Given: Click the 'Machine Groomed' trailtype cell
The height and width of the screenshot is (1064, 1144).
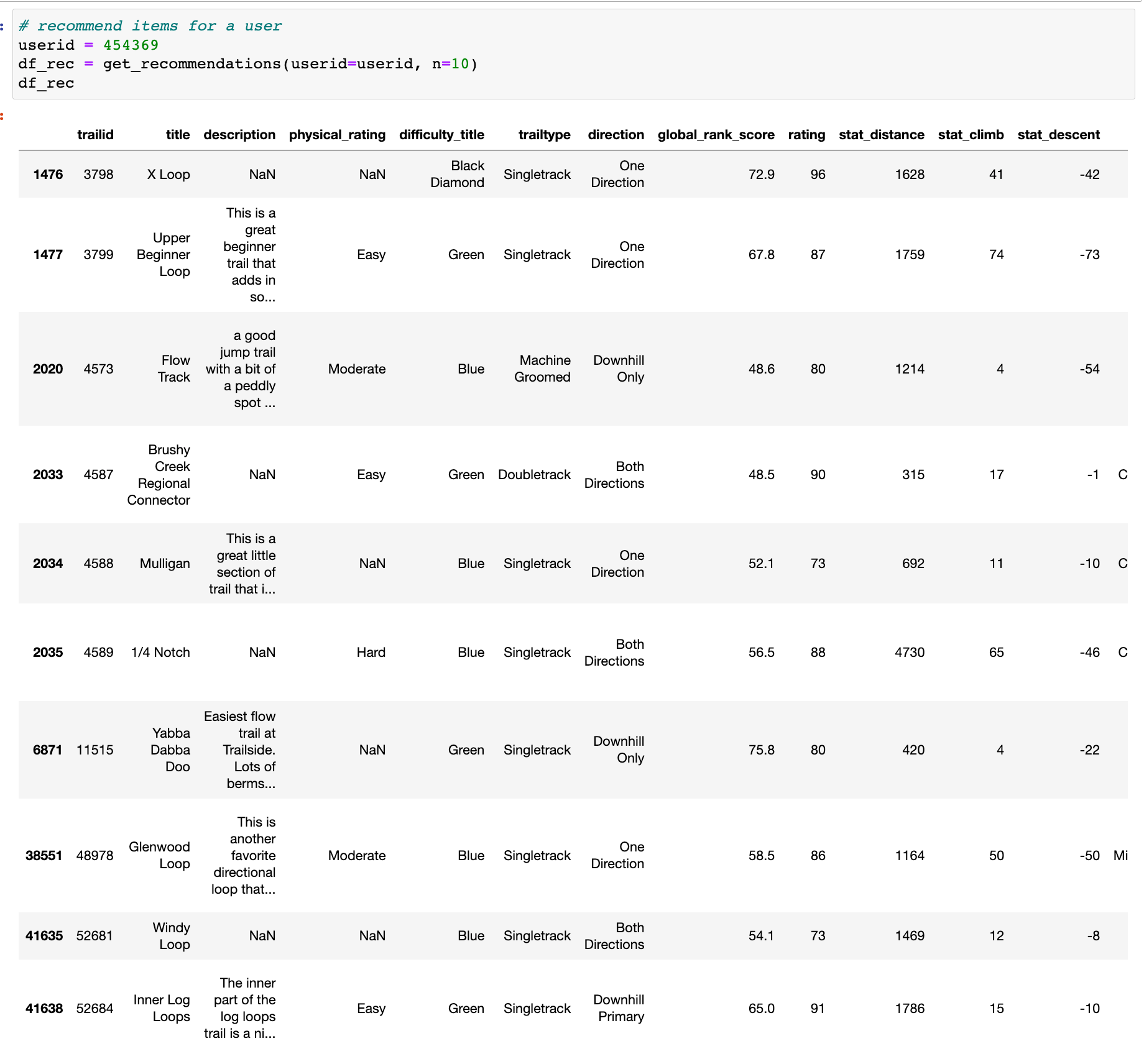Looking at the screenshot, I should [x=542, y=369].
